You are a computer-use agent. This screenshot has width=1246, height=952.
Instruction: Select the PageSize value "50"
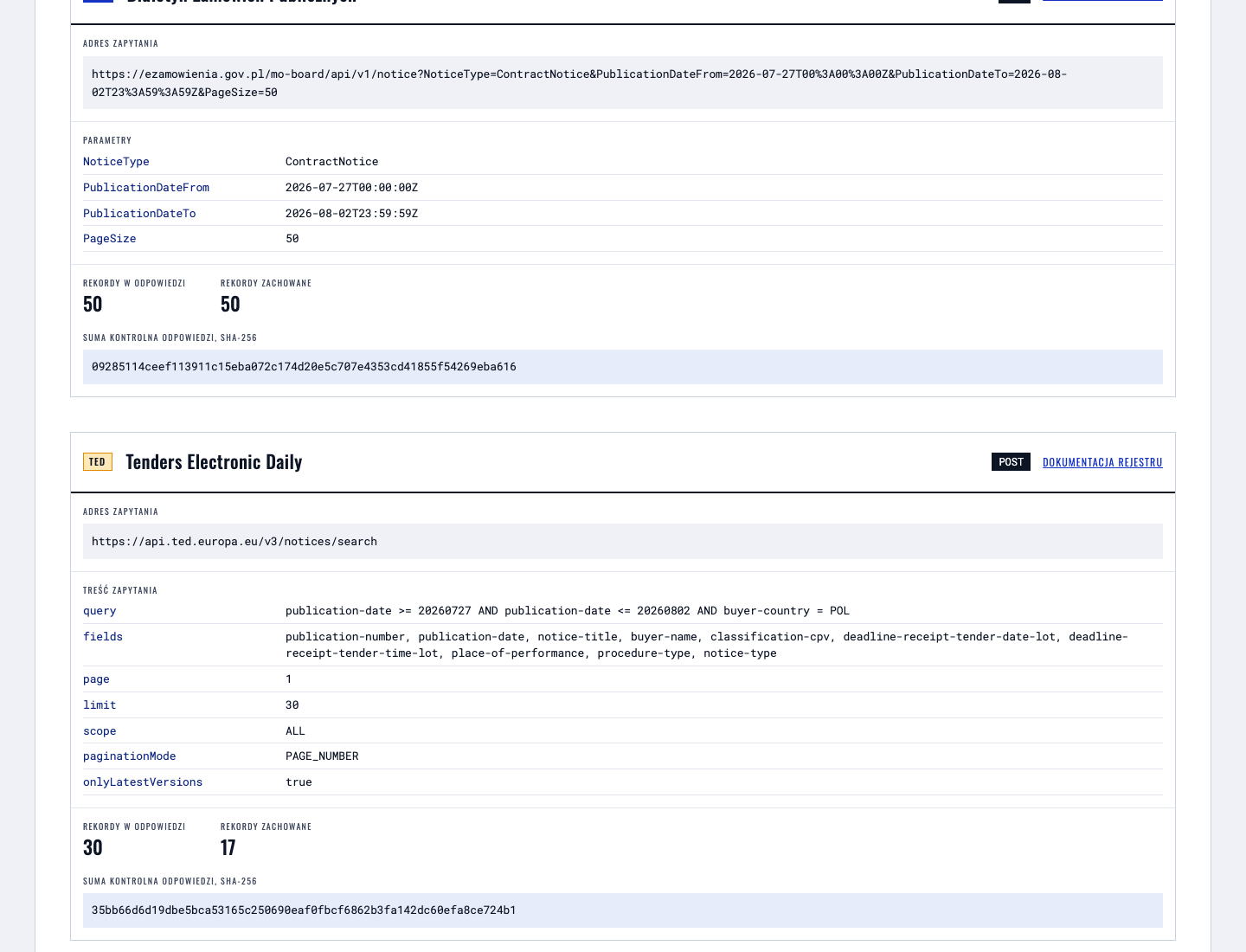click(x=292, y=239)
